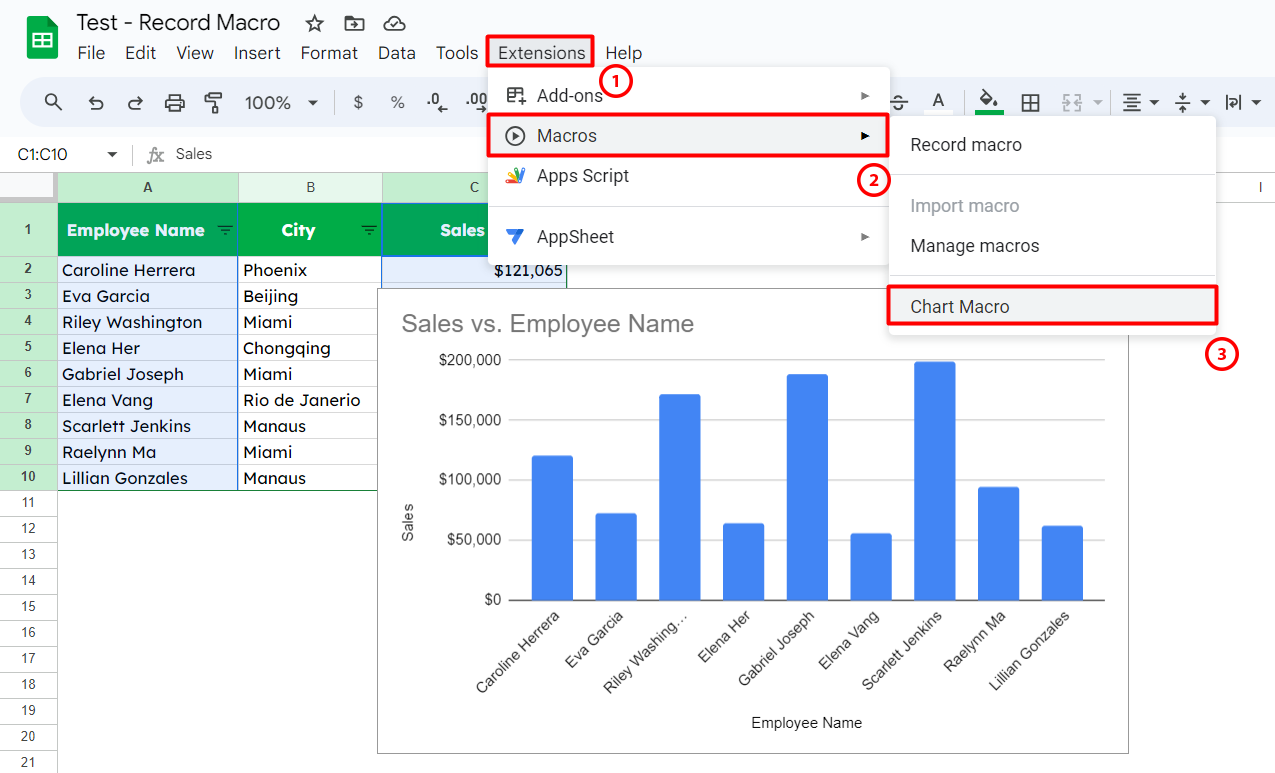This screenshot has width=1275, height=773.
Task: Format as percent with the % button
Action: 397,102
